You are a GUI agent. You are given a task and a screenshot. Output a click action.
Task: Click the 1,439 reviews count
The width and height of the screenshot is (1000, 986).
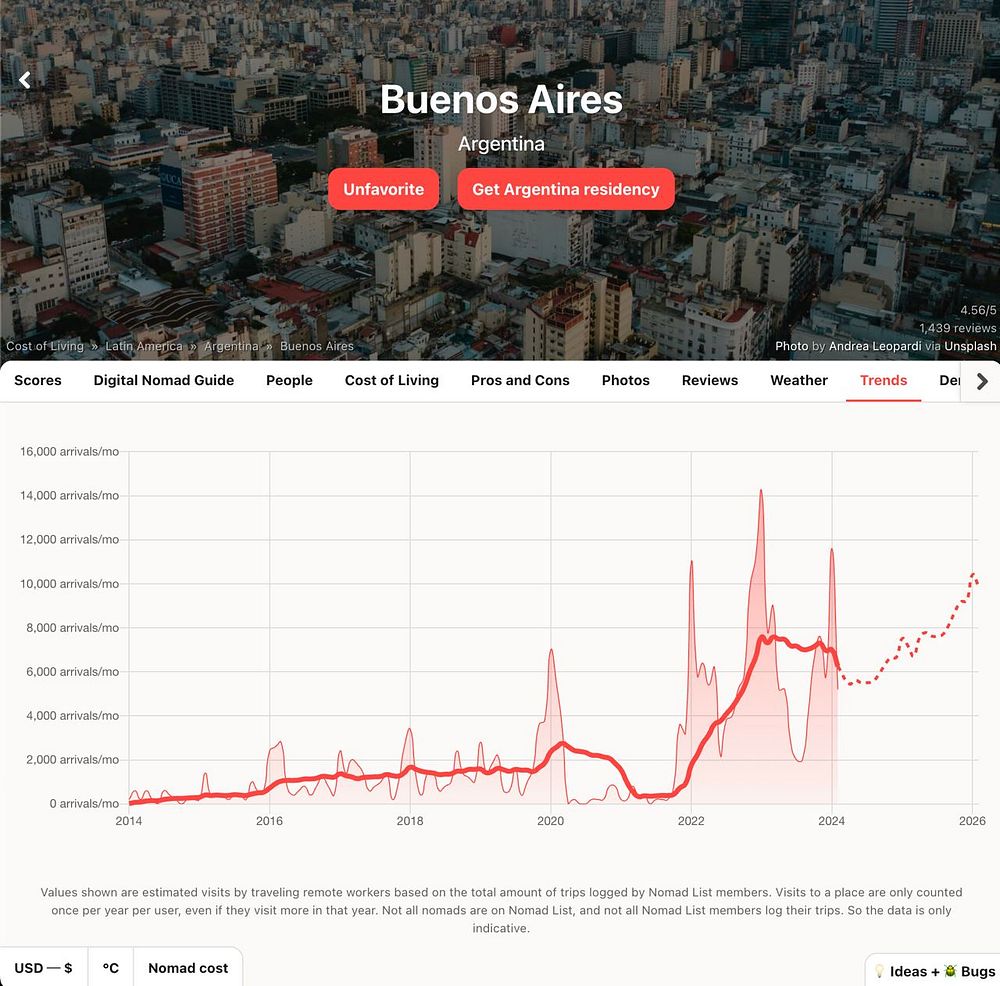pyautogui.click(x=957, y=328)
